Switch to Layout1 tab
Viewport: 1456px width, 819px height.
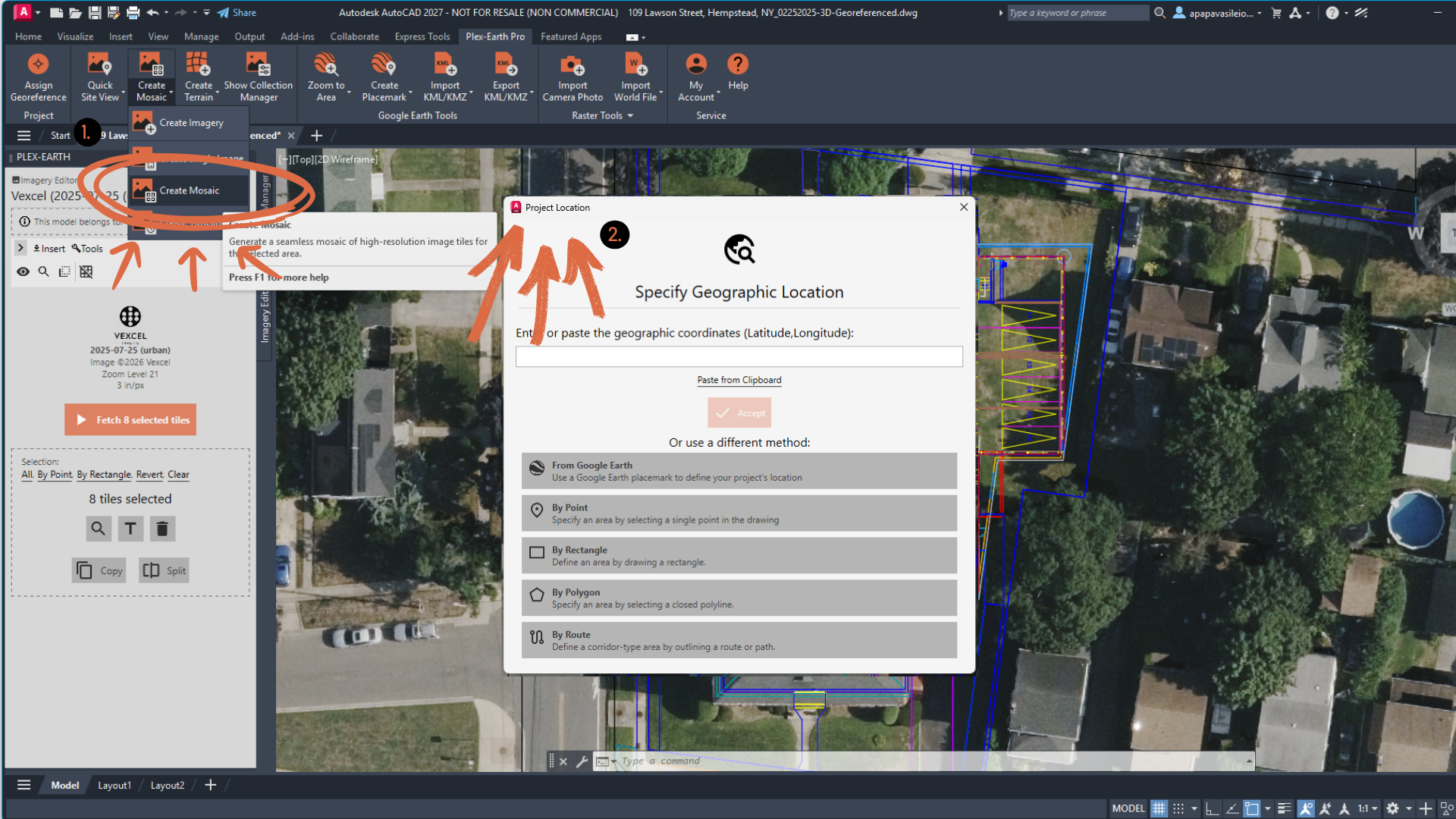coord(115,785)
